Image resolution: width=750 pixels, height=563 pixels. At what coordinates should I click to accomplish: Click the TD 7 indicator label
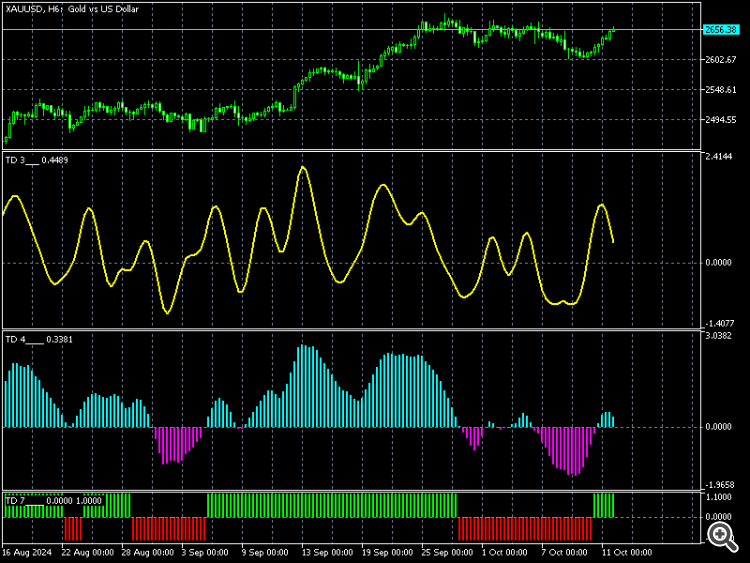53,501
